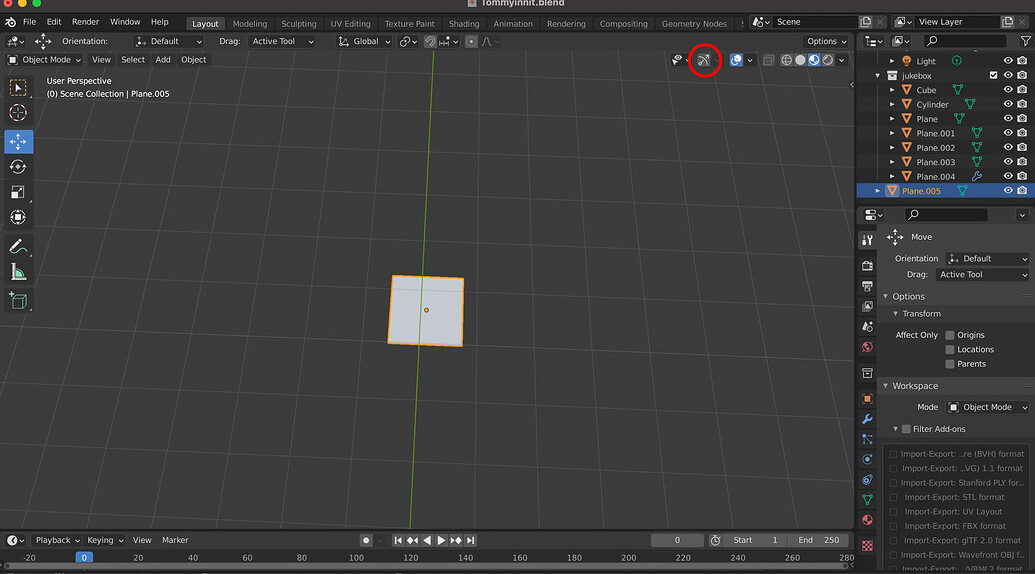Open the outliner filter funnel
Screen dimensions: 1035x574
click(x=1025, y=41)
